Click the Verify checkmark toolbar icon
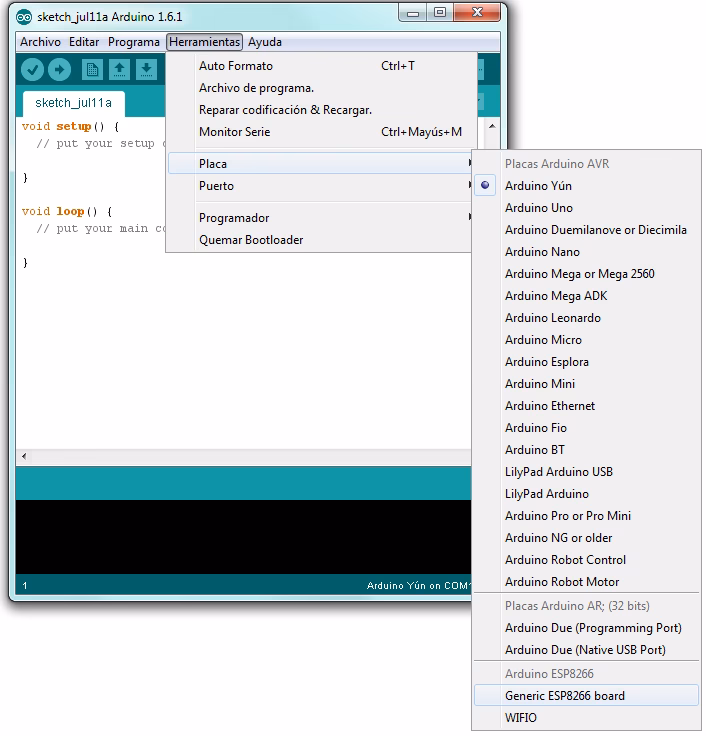This screenshot has width=706, height=736. point(33,69)
